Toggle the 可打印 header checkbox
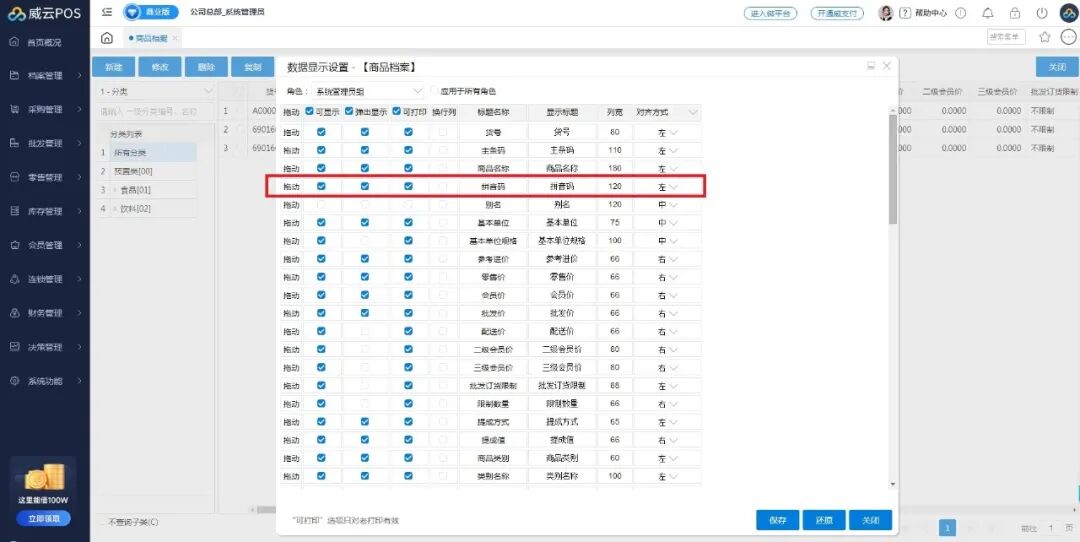Viewport: 1080px width, 542px height. (x=397, y=112)
